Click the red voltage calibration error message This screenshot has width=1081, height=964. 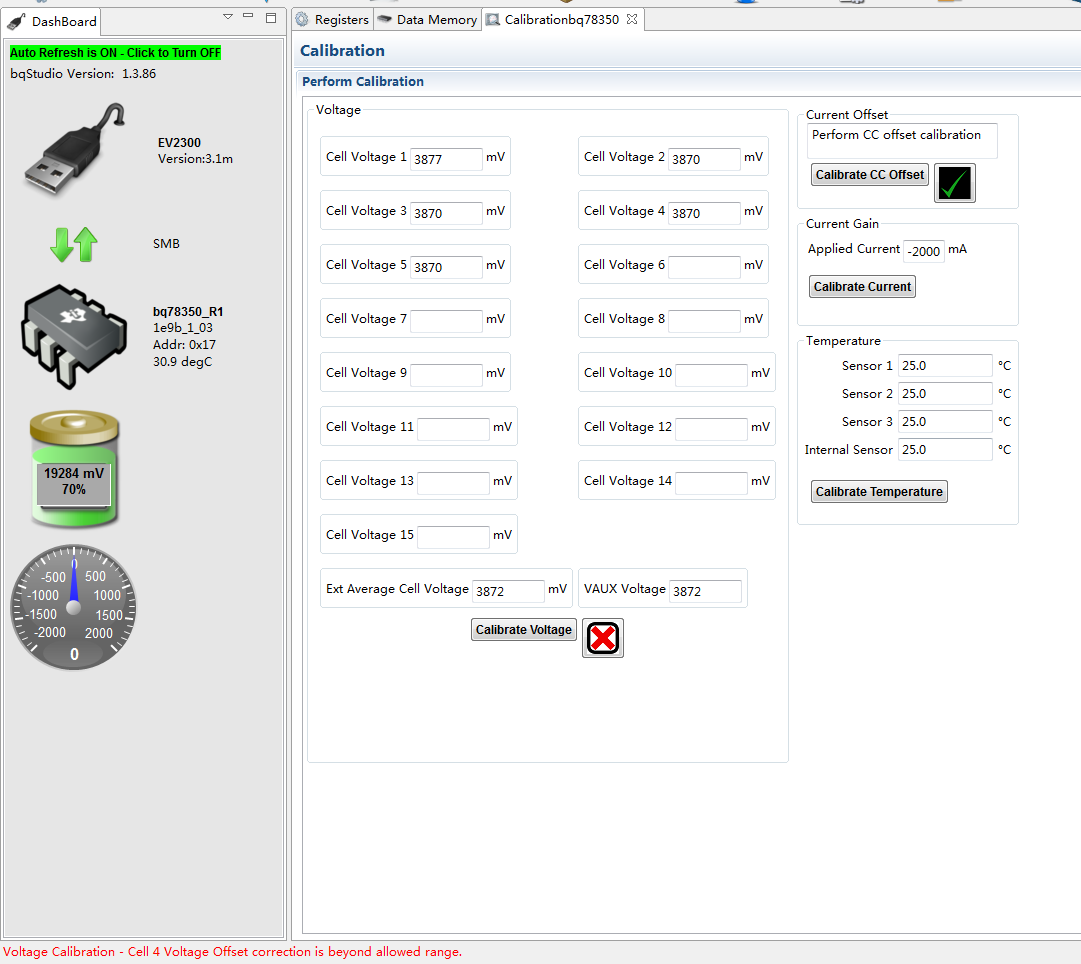pyautogui.click(x=232, y=952)
